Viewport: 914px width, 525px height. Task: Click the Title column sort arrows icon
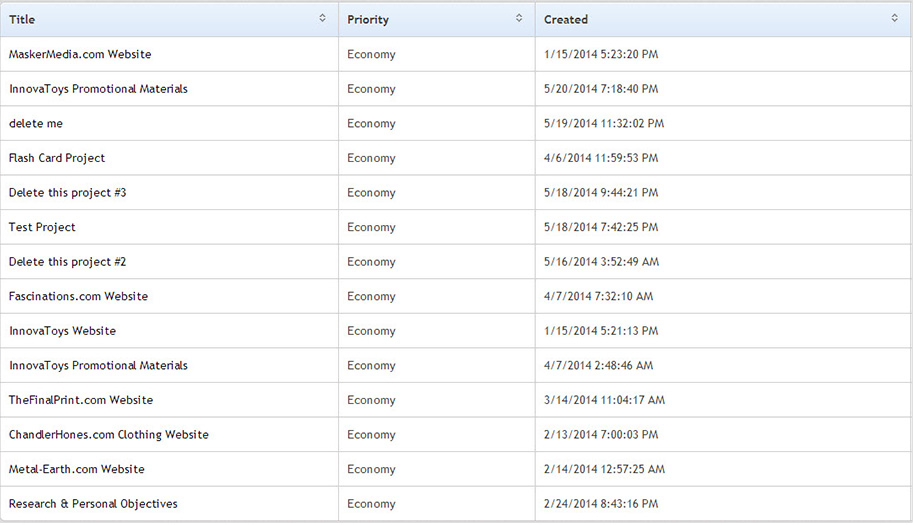pyautogui.click(x=322, y=18)
